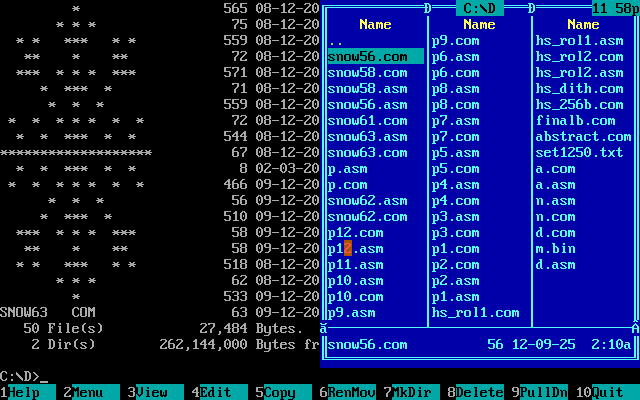Click the clock in the top-right corner

tap(614, 8)
